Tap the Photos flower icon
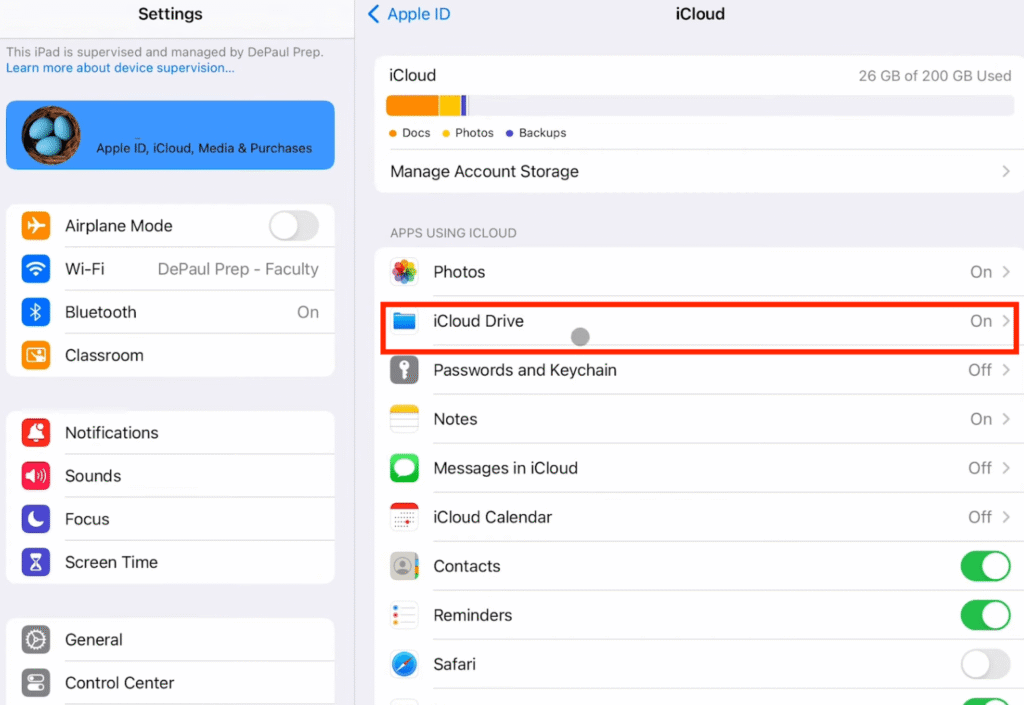This screenshot has height=705, width=1024. (x=404, y=272)
